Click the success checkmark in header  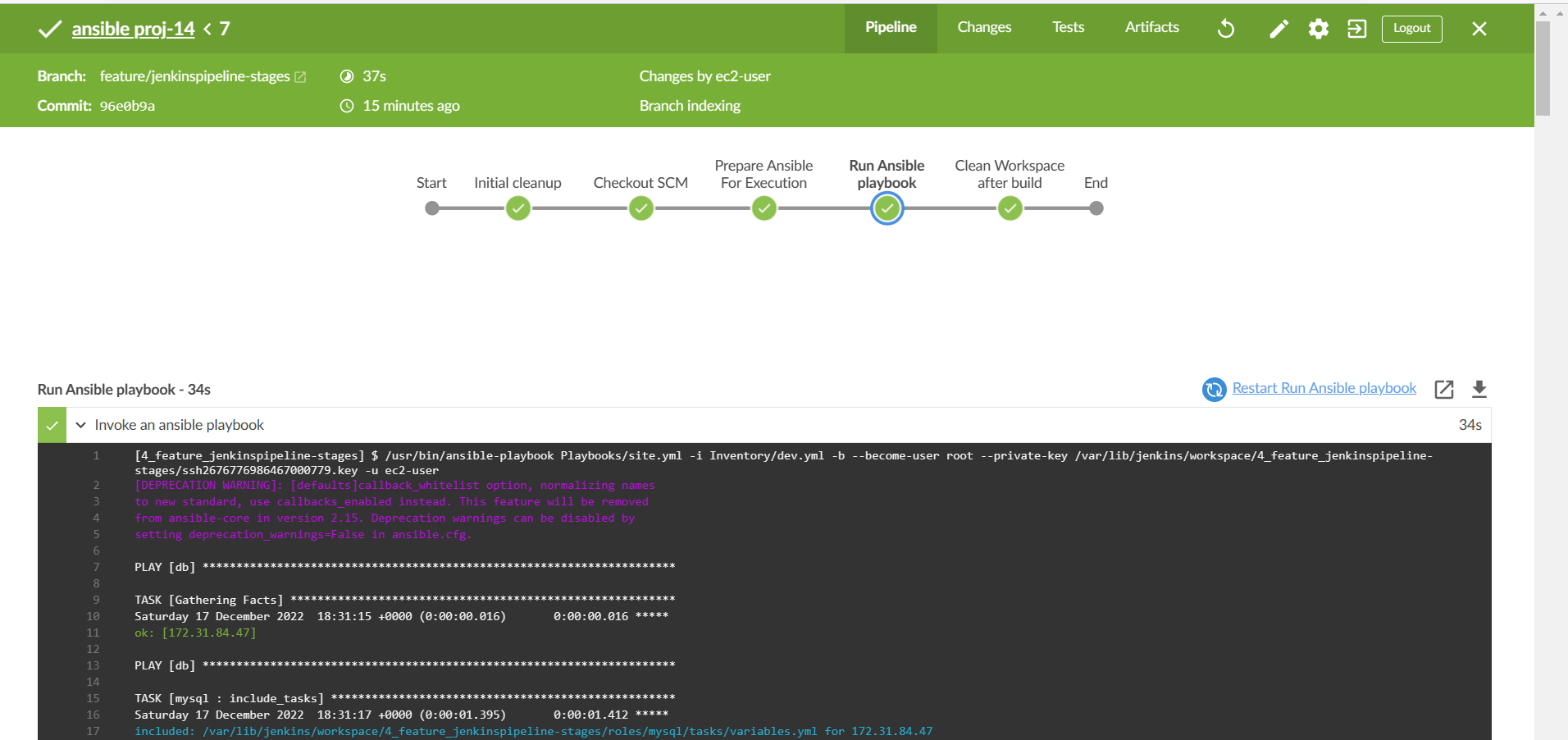(49, 29)
